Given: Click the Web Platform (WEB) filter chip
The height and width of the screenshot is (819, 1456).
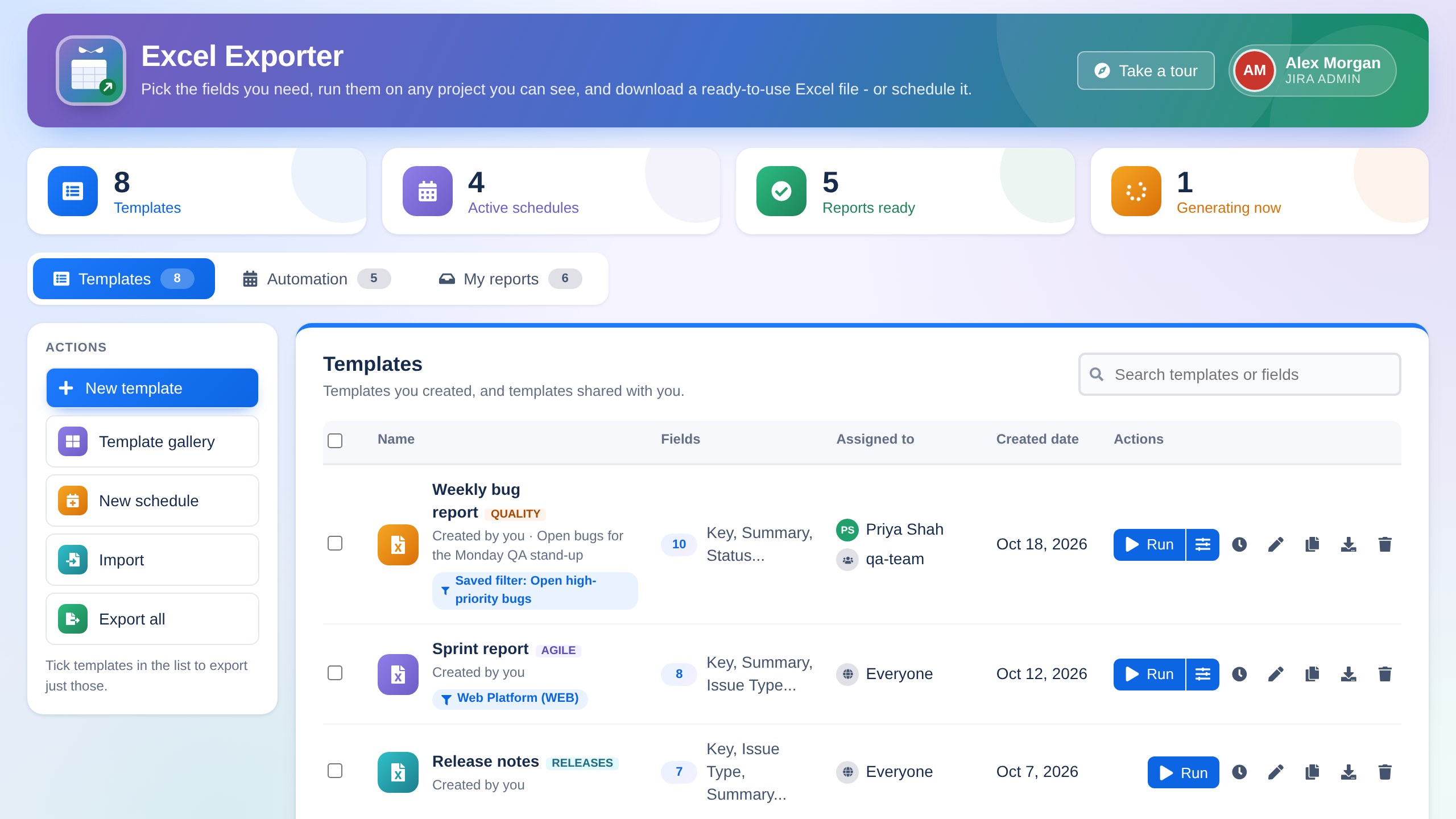Looking at the screenshot, I should pyautogui.click(x=510, y=698).
